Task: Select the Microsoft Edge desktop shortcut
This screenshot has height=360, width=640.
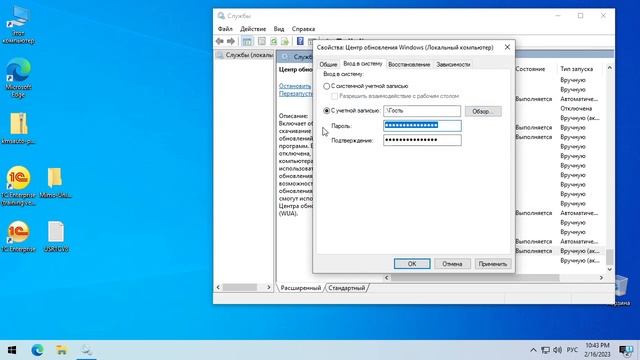Action: 18,78
